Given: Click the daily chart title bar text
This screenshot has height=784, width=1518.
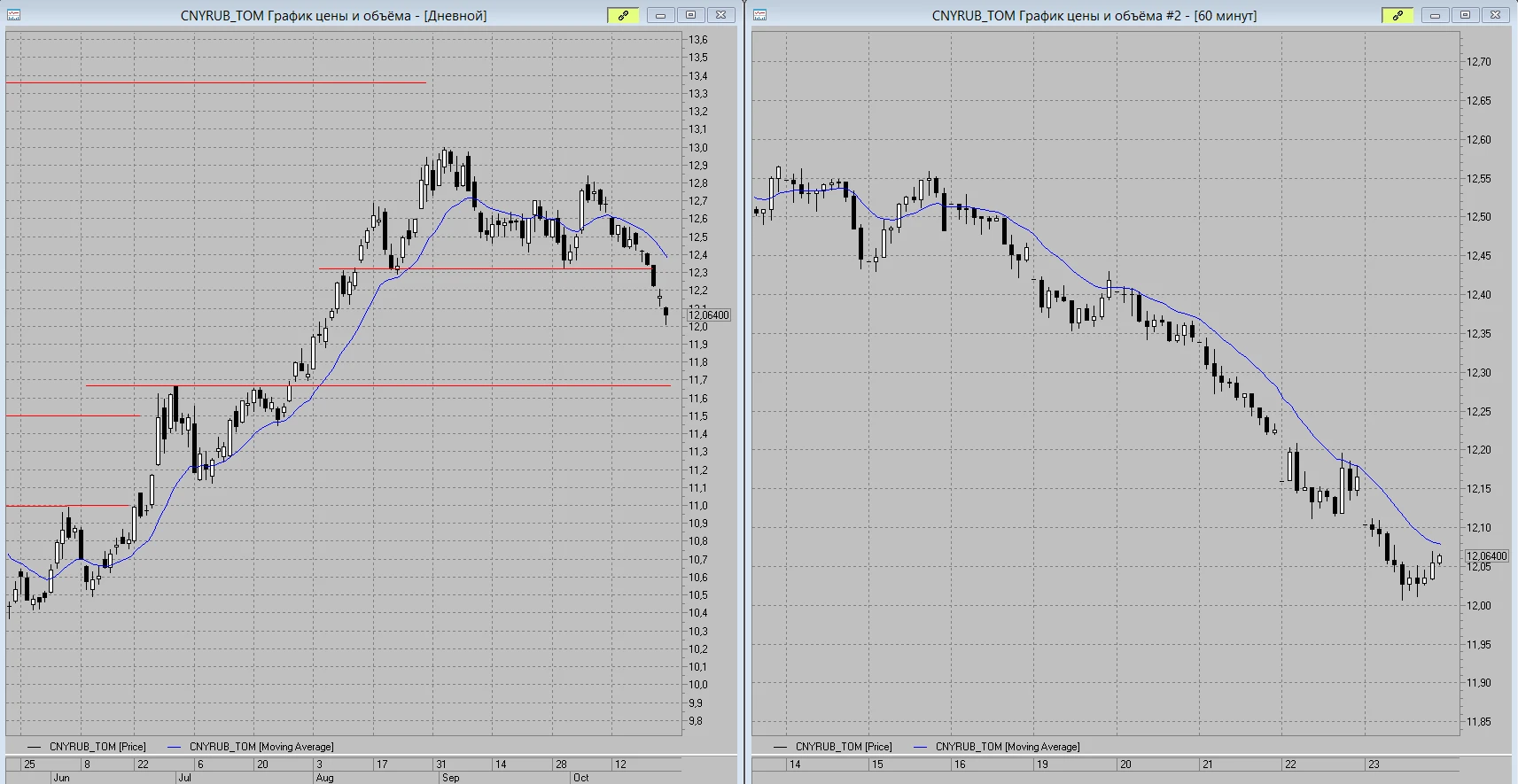Looking at the screenshot, I should tap(333, 16).
